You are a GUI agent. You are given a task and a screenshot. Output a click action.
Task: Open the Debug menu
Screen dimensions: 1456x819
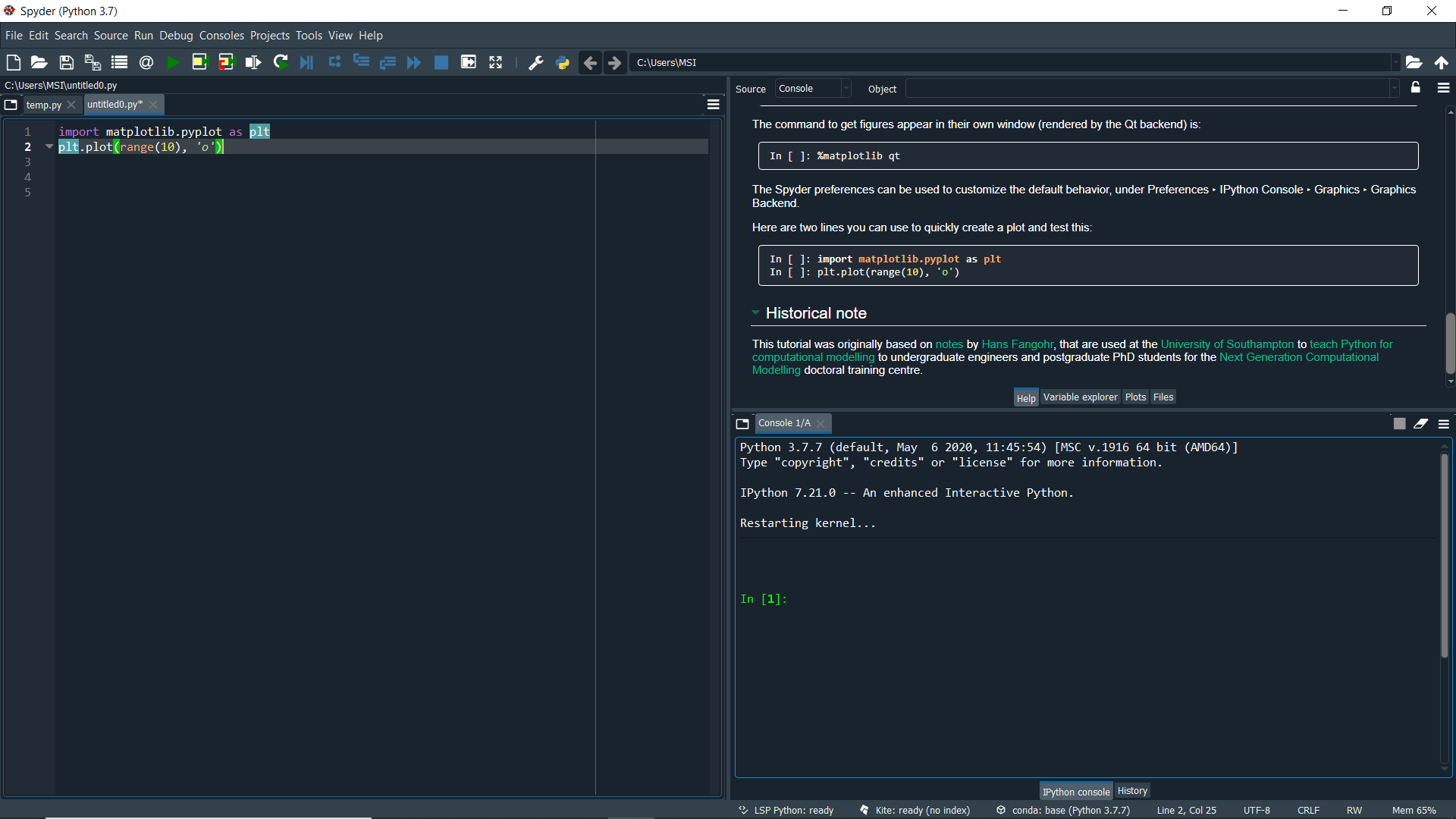click(176, 36)
